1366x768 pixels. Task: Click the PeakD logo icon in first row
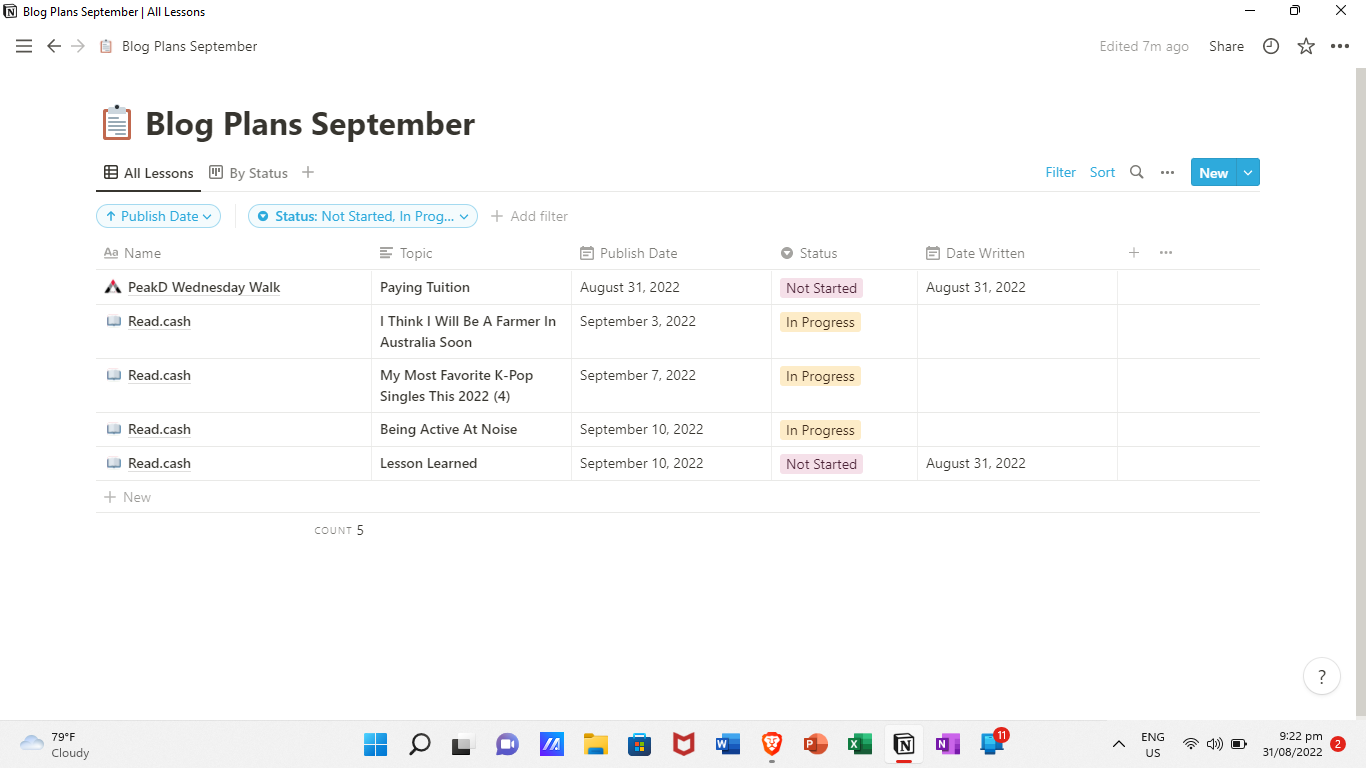click(x=113, y=287)
